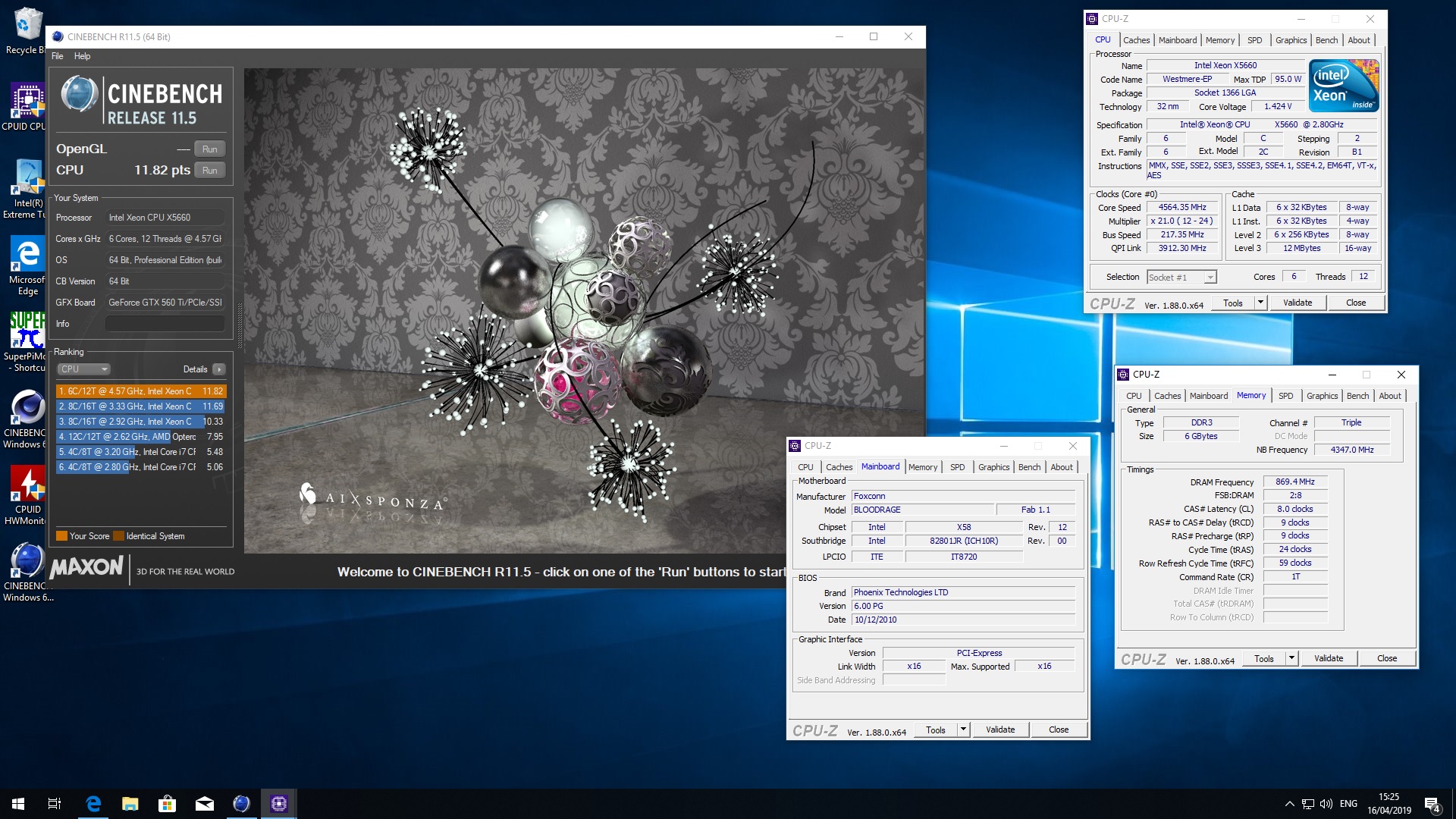Open the Socket #1 selection dropdown
1456x819 pixels.
coord(1181,278)
